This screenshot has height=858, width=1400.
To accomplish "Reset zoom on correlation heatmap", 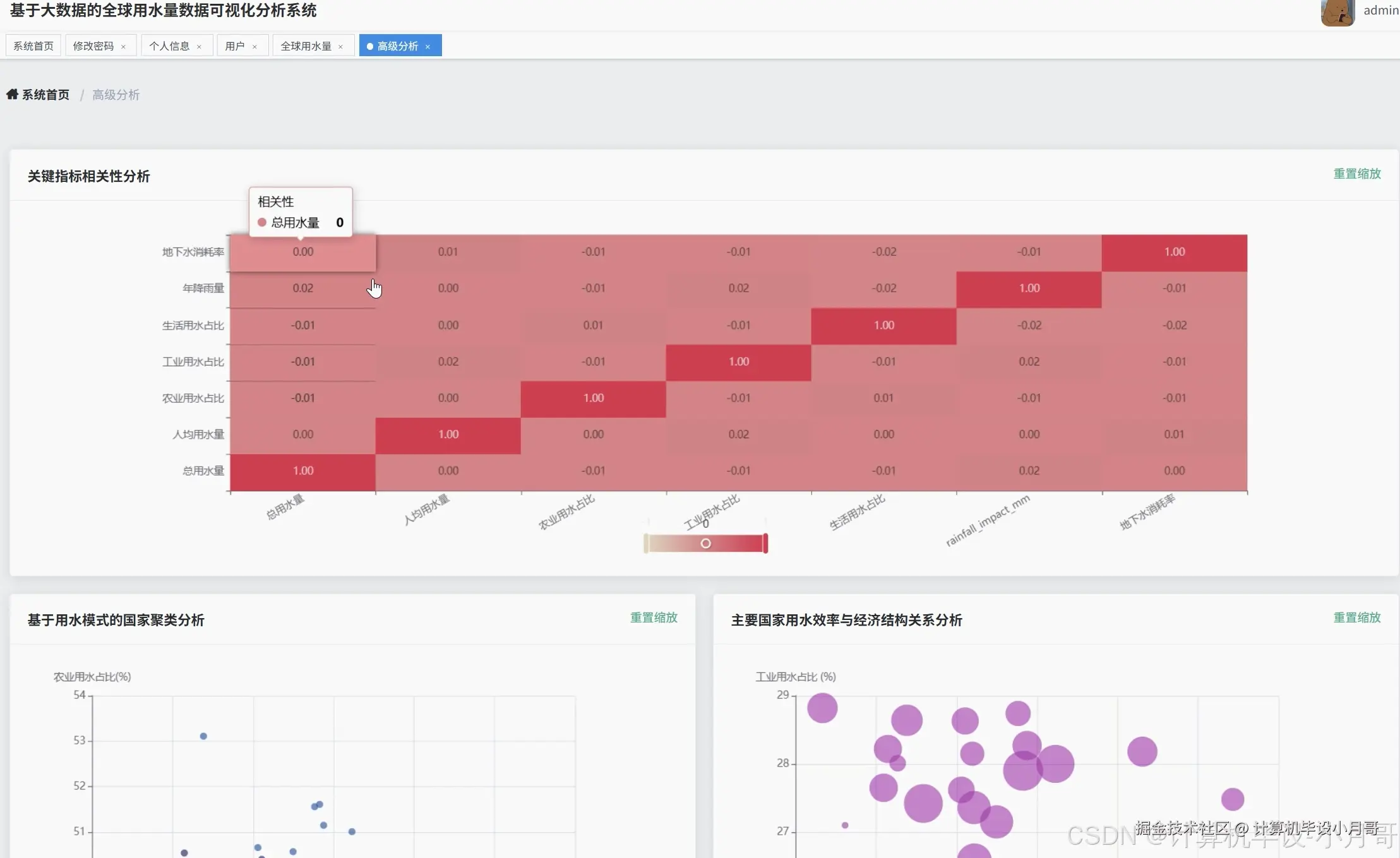I will (1356, 174).
